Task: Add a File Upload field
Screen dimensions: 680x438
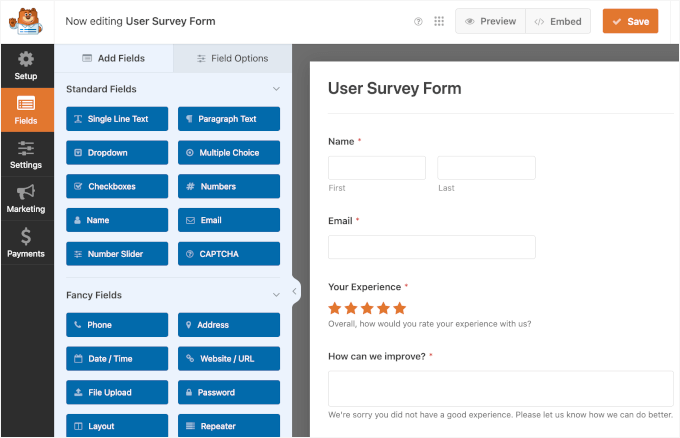Action: (117, 392)
